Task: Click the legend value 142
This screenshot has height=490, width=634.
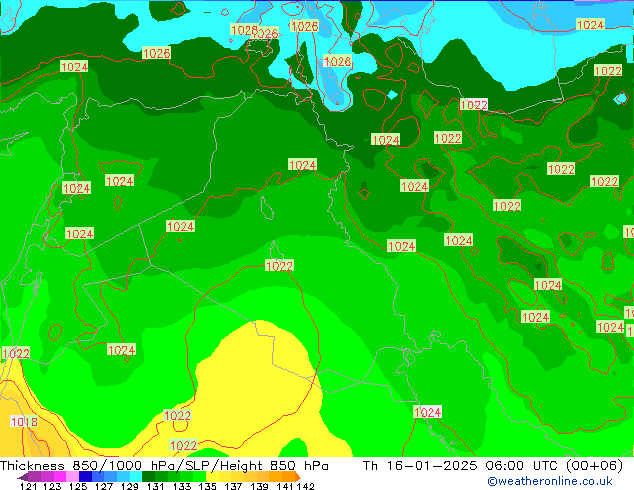Action: [x=305, y=486]
